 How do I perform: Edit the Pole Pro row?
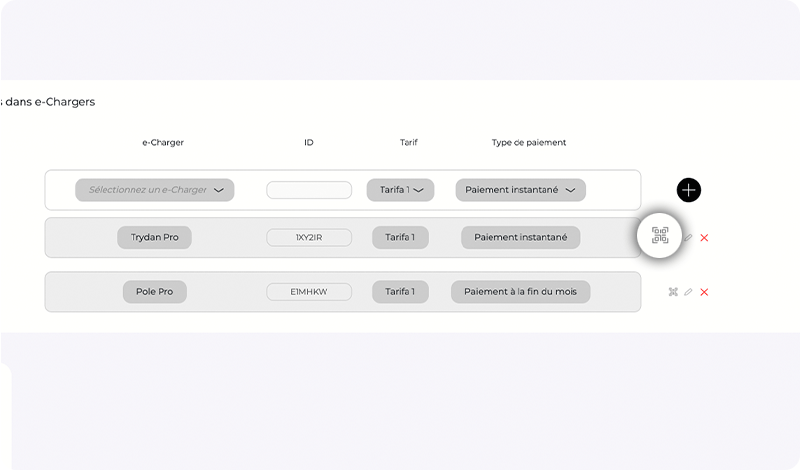(688, 292)
